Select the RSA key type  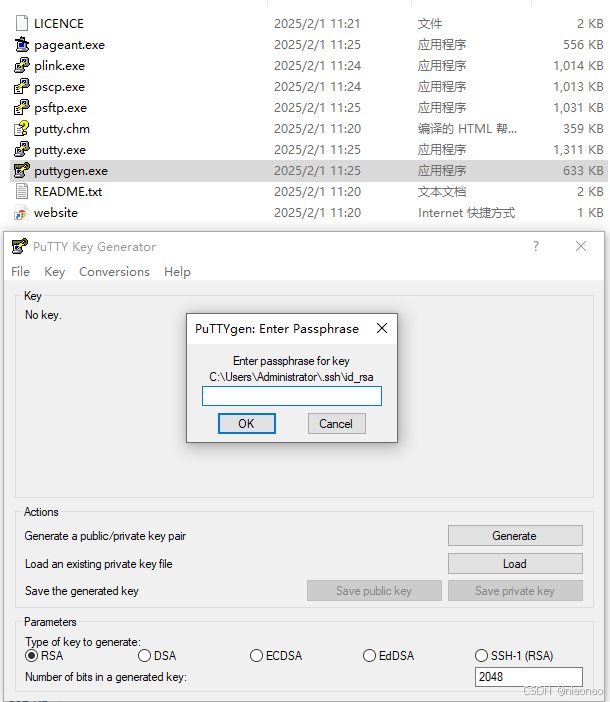32,656
